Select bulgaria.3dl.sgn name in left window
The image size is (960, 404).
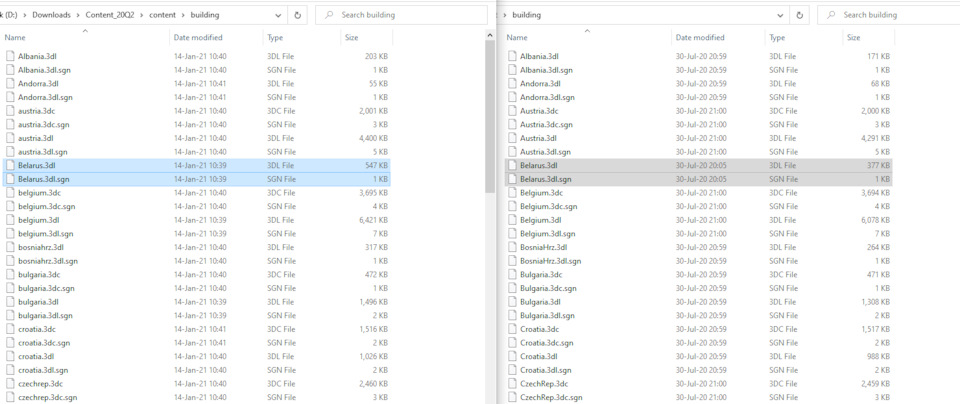(45, 315)
